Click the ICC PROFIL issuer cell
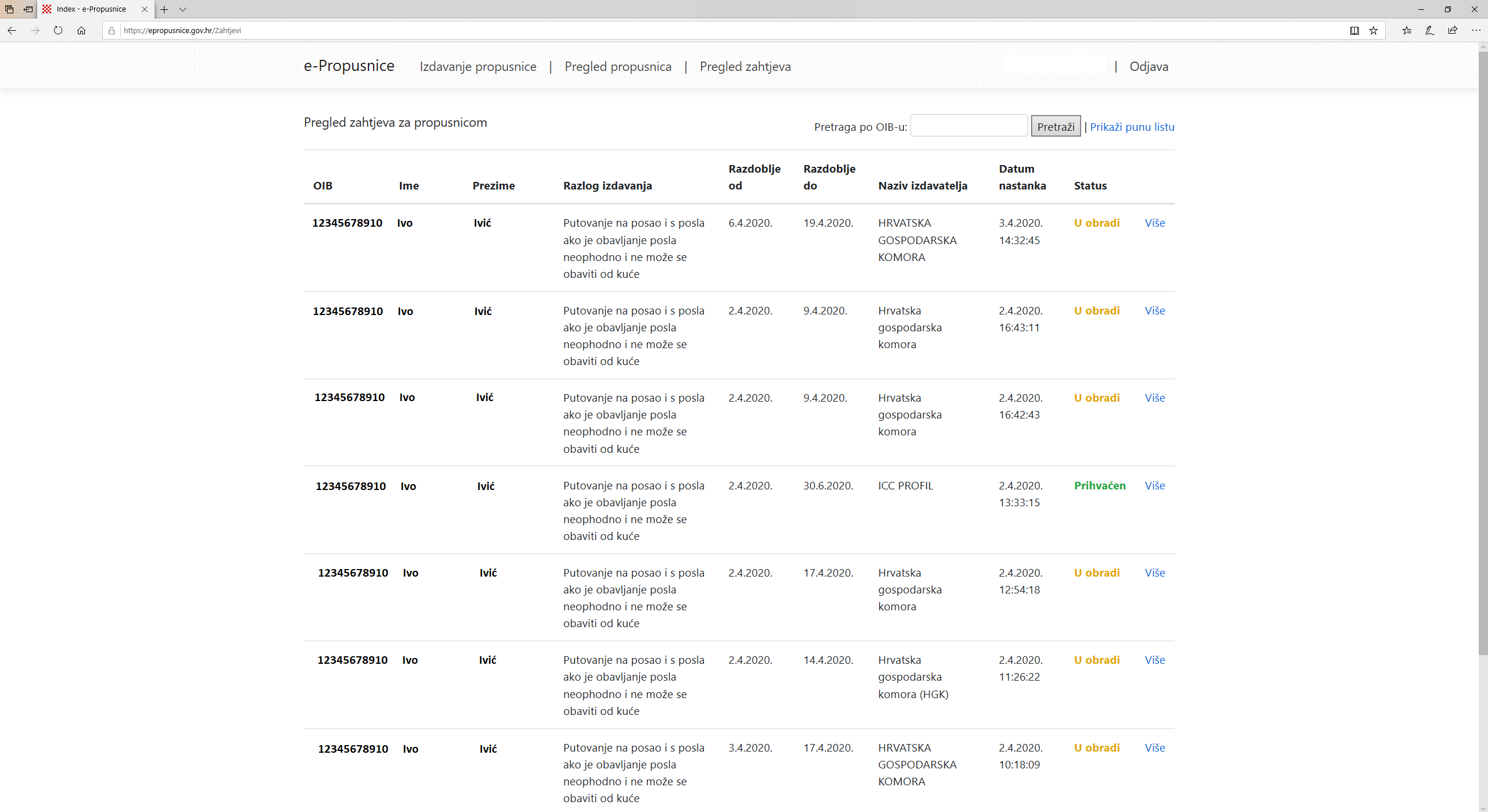Image resolution: width=1488 pixels, height=812 pixels. point(905,486)
